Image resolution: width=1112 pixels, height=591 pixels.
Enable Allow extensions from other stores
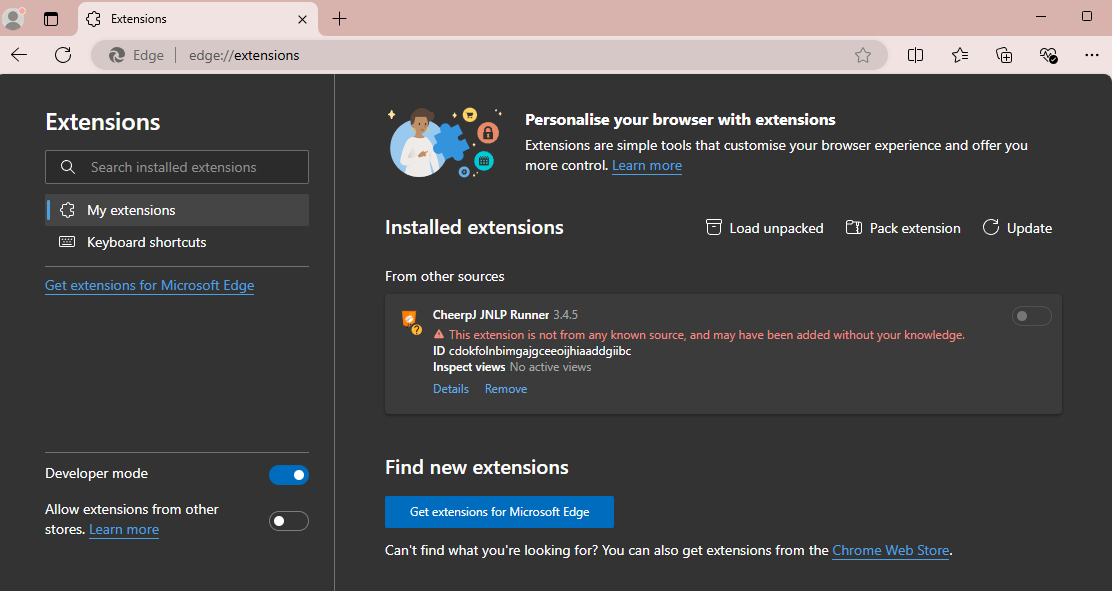tap(289, 521)
